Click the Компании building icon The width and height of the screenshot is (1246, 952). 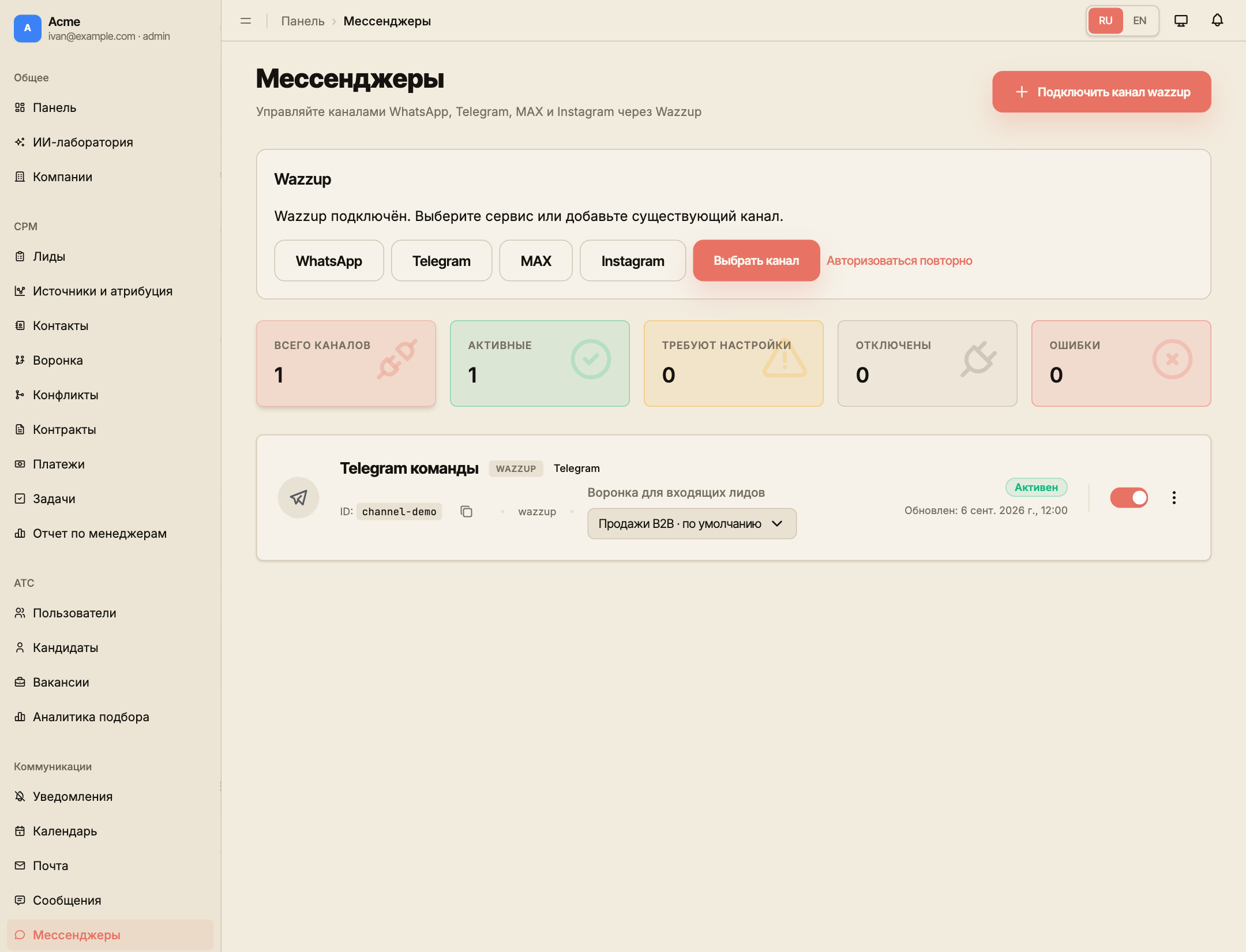20,177
